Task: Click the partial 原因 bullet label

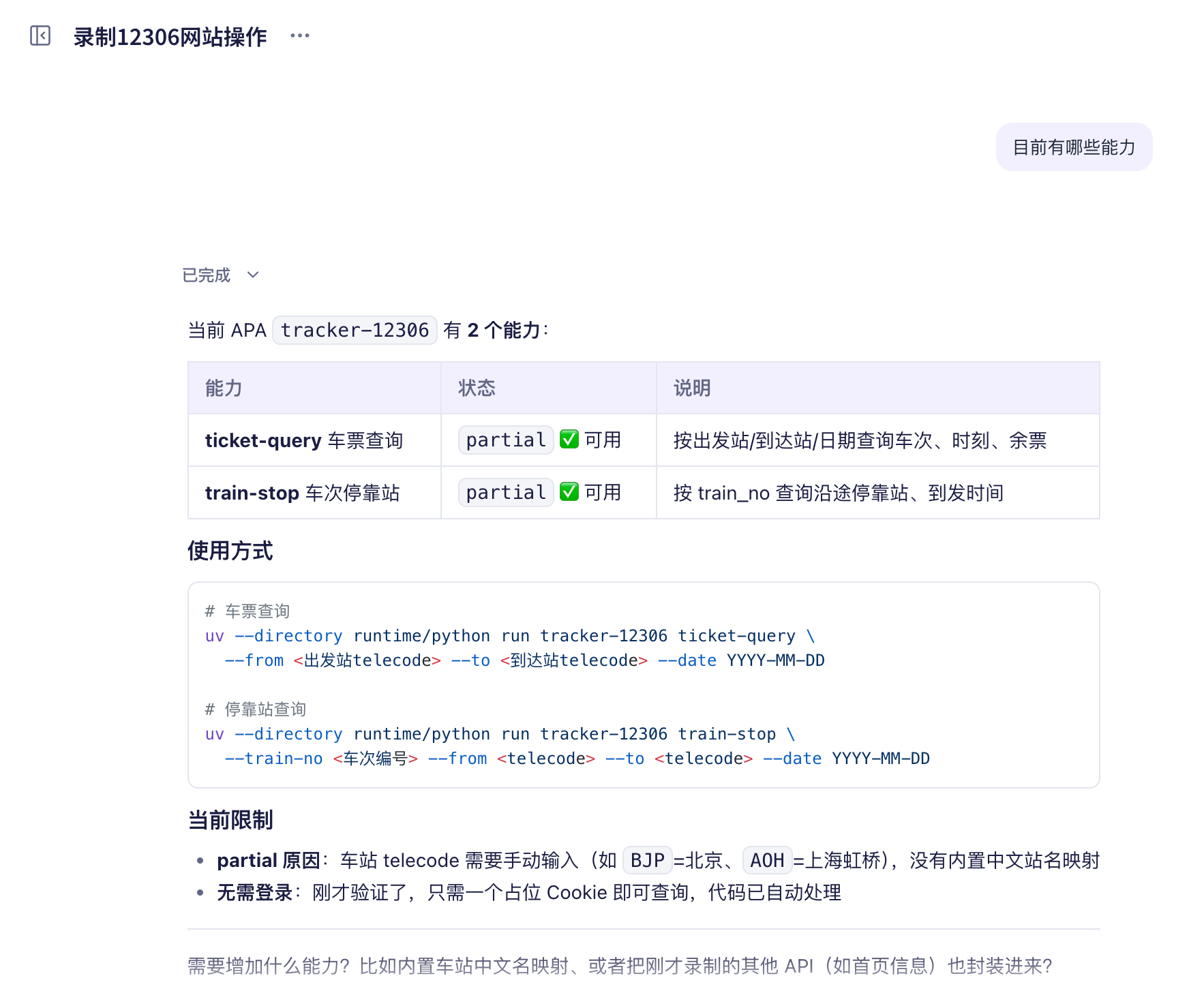Action: tap(269, 860)
